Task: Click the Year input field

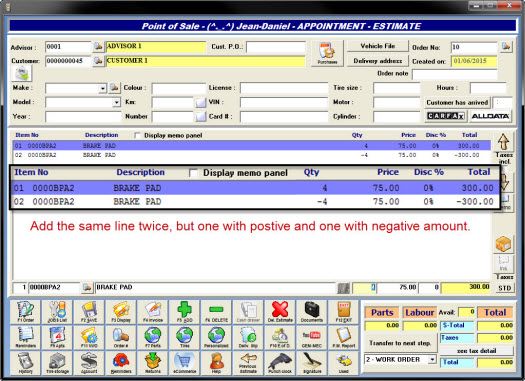Action: click(x=83, y=117)
